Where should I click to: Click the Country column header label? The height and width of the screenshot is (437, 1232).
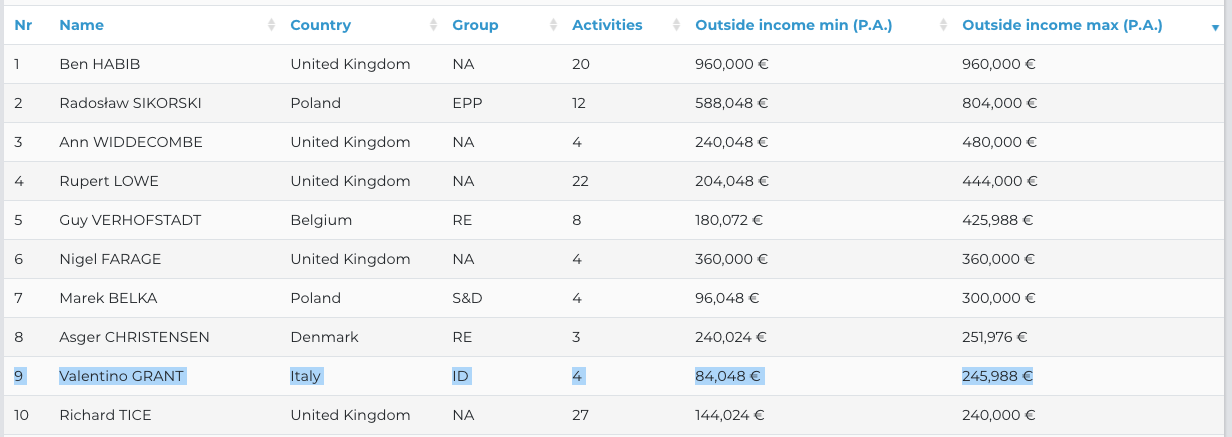point(320,25)
